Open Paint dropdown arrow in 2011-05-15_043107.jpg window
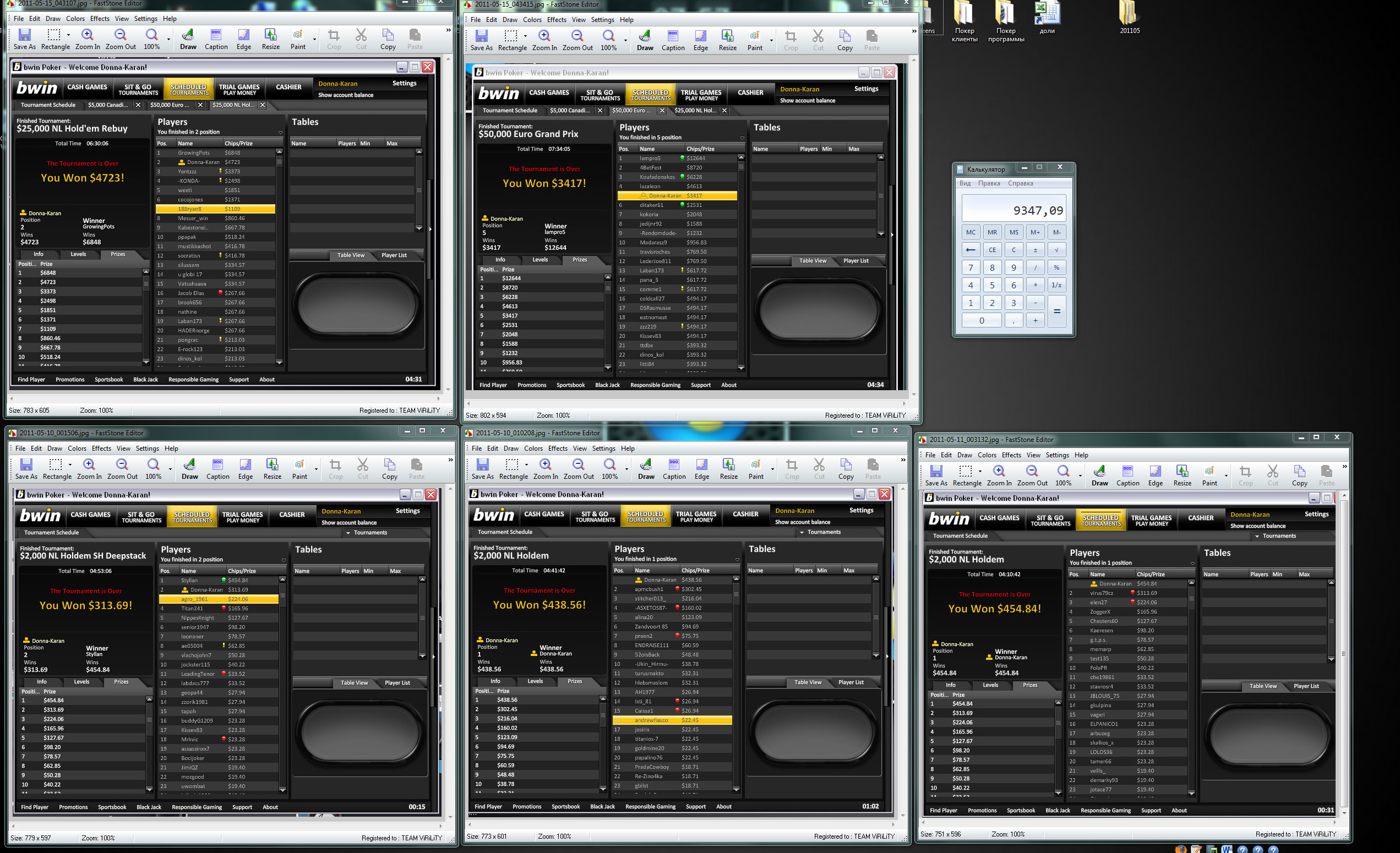Screen dimensions: 1400x853 click(314, 39)
